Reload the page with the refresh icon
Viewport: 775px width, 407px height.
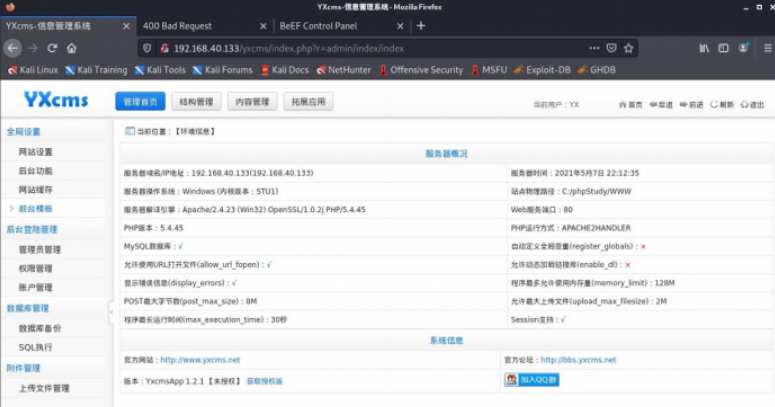(x=52, y=48)
